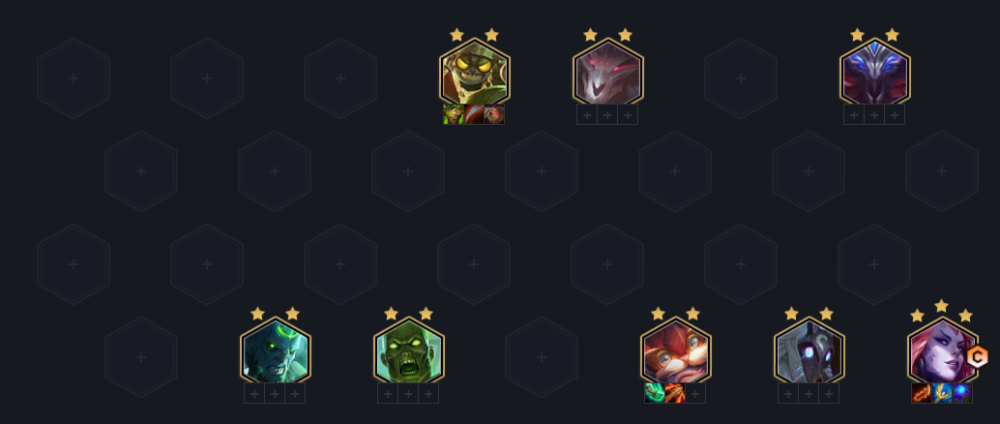This screenshot has height=424, width=1000.
Task: Add champion to empty hex right of green zombie
Action: 541,357
